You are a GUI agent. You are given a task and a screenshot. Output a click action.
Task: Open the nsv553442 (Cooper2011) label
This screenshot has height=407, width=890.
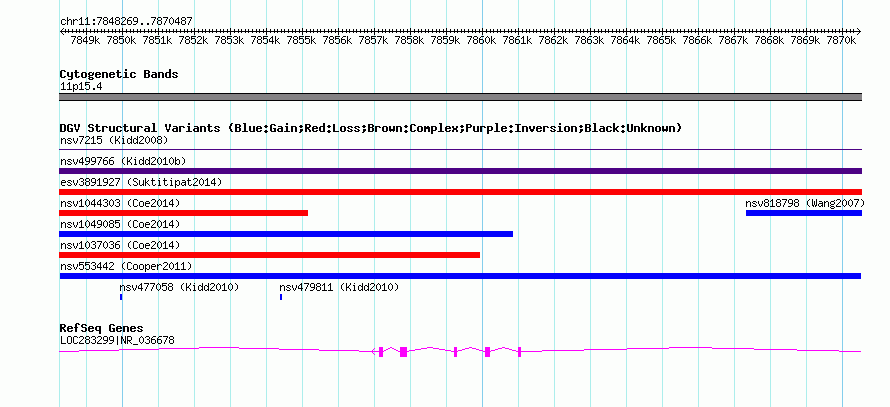[x=125, y=266]
